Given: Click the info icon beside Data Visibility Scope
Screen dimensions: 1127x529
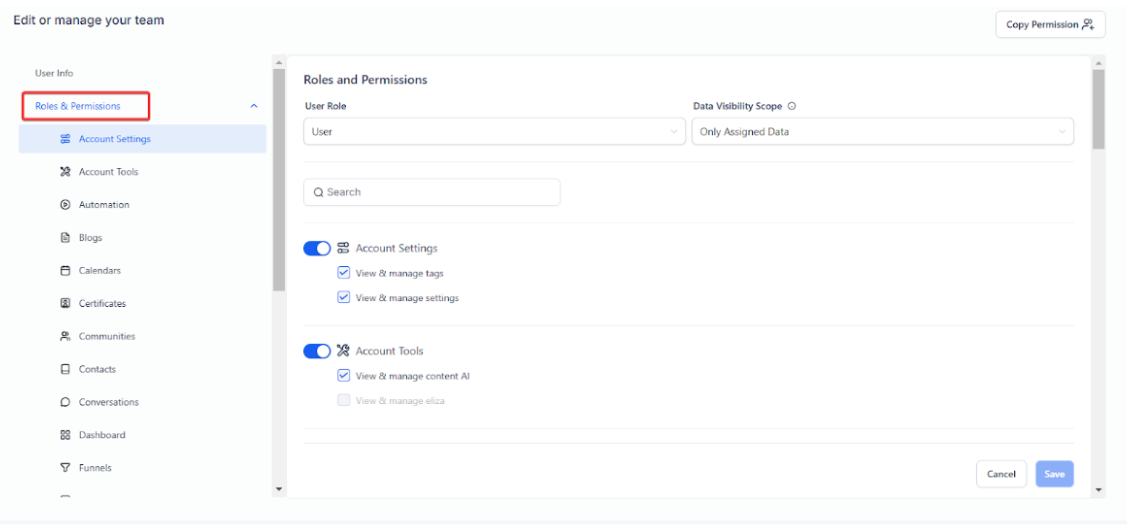Looking at the screenshot, I should coord(792,106).
